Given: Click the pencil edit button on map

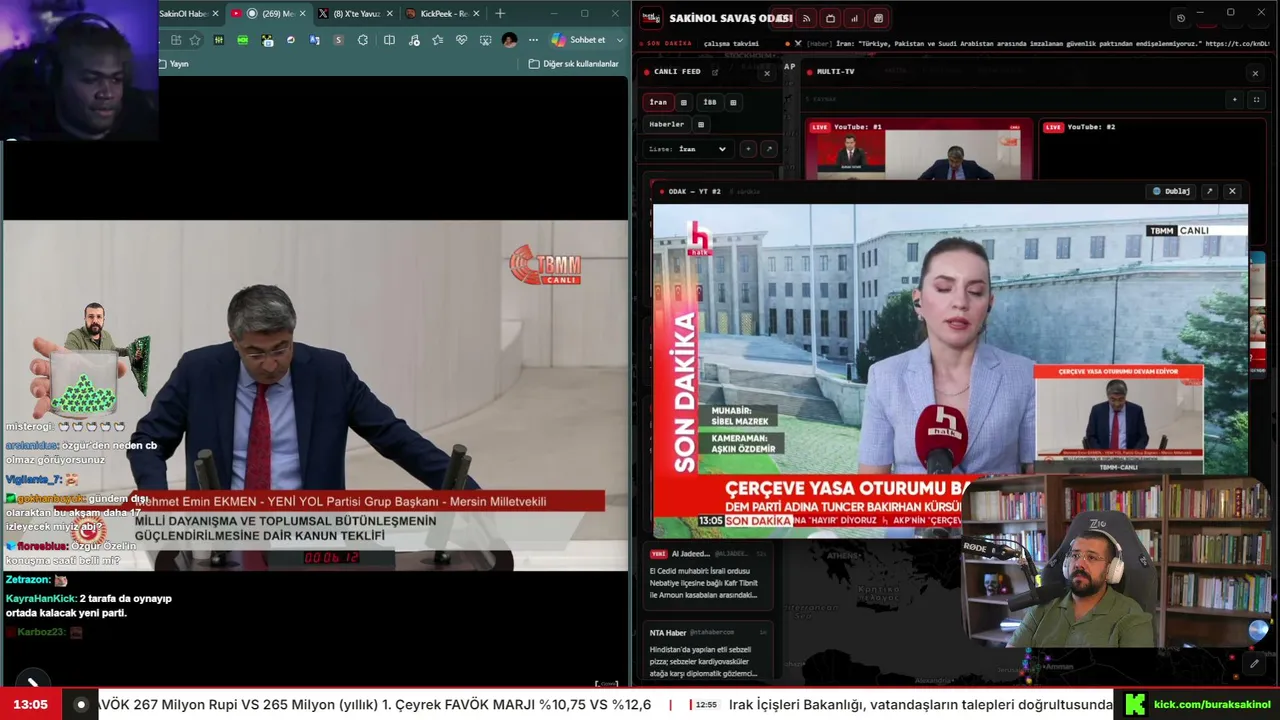Looking at the screenshot, I should (x=1254, y=664).
